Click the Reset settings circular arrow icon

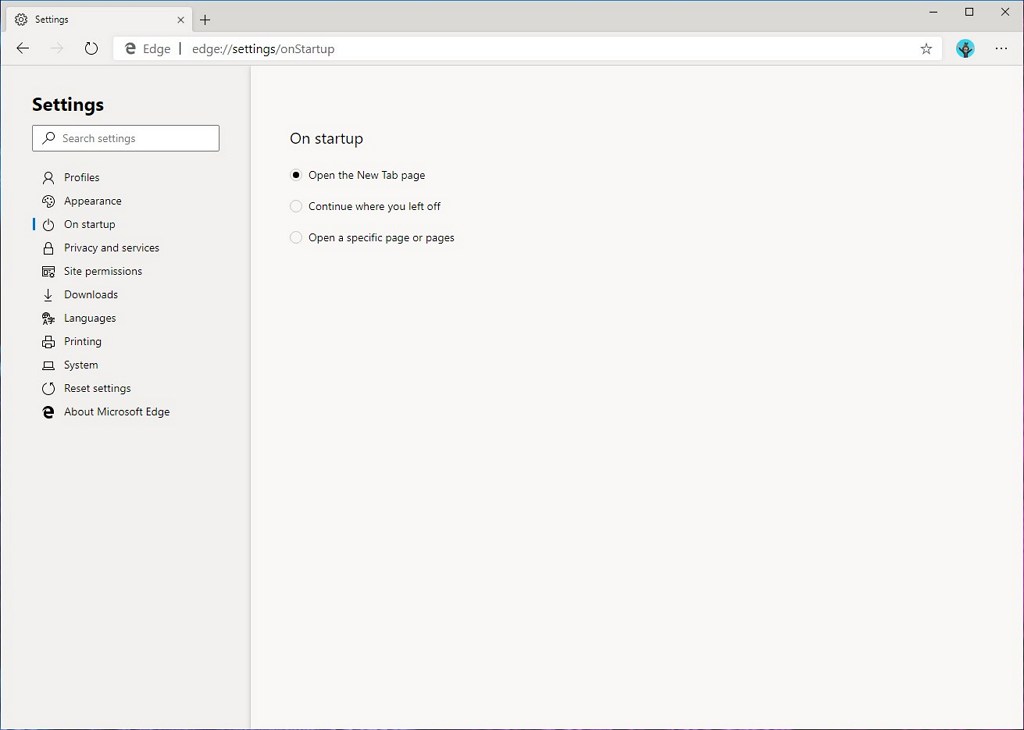pos(48,389)
